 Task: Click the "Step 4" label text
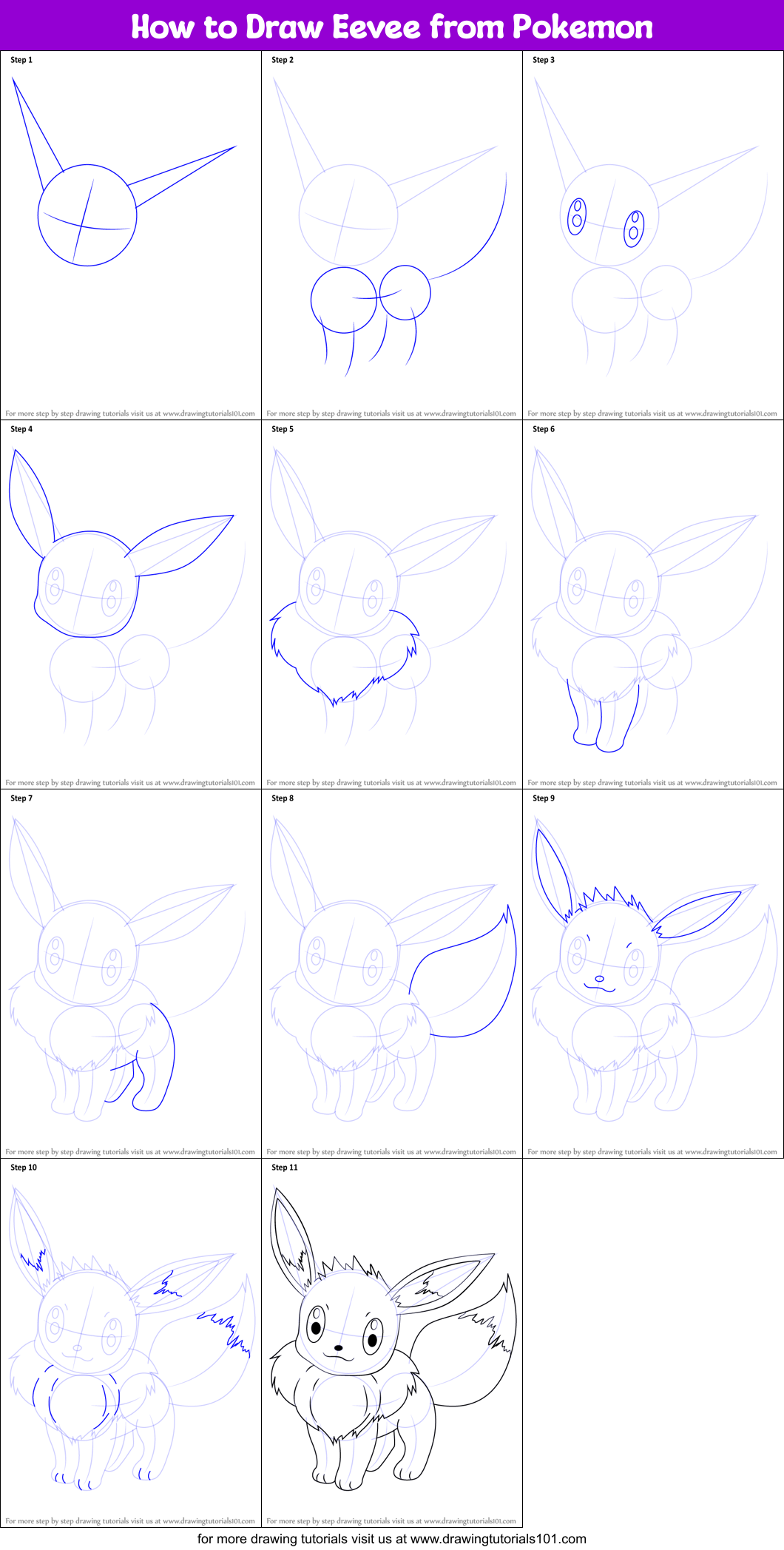point(21,429)
